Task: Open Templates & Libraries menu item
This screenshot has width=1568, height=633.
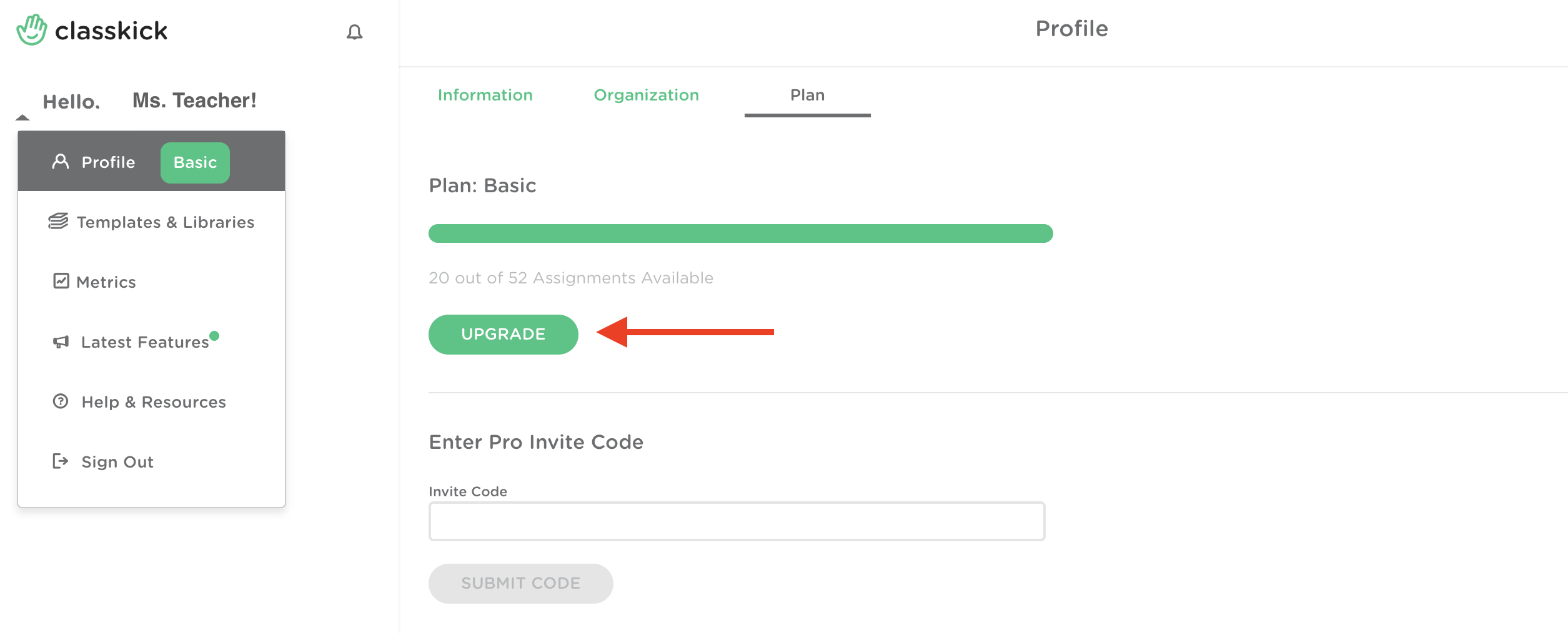Action: [x=151, y=222]
